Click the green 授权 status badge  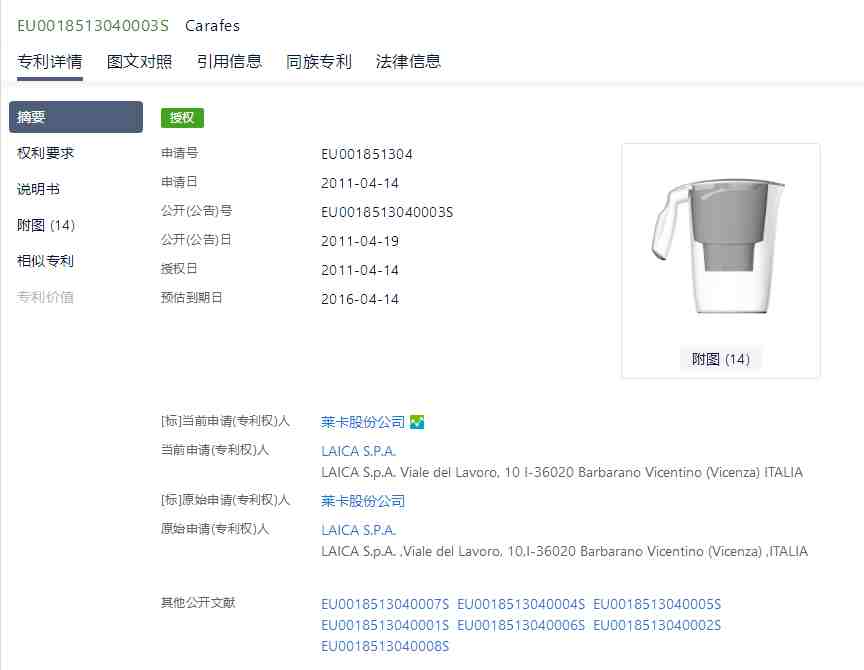[182, 117]
